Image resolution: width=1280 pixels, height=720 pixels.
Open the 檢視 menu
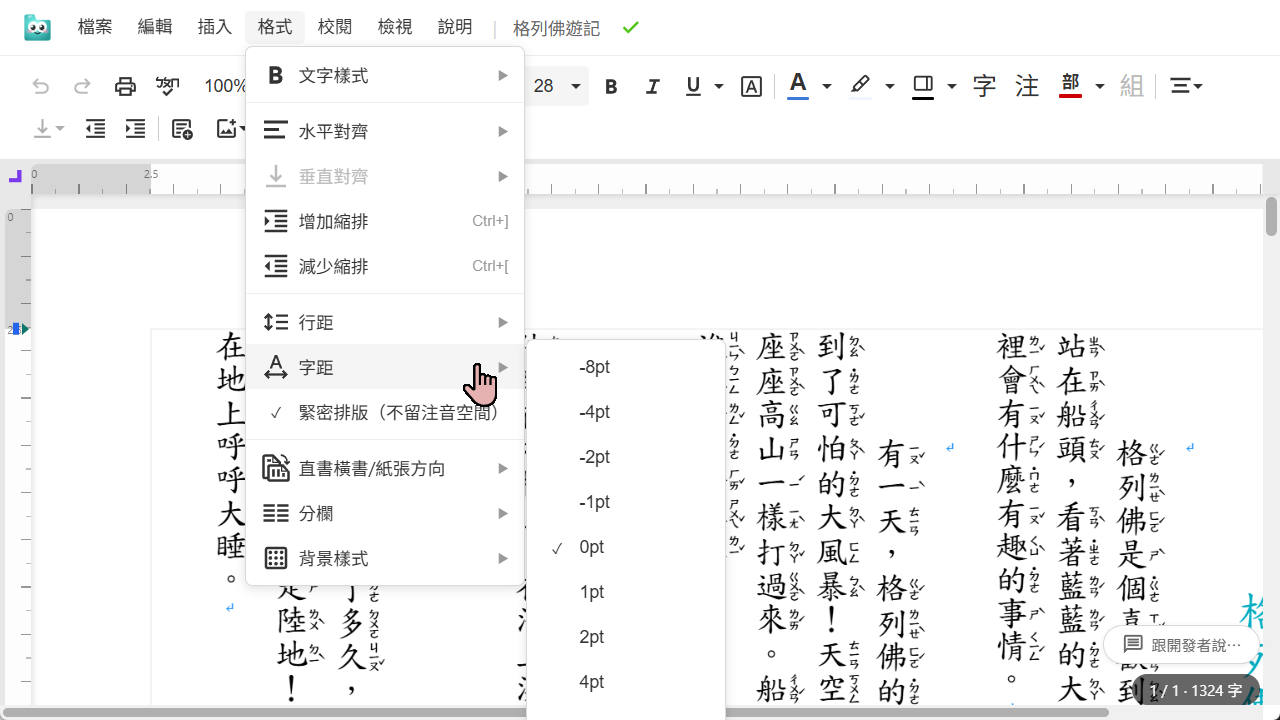[395, 28]
